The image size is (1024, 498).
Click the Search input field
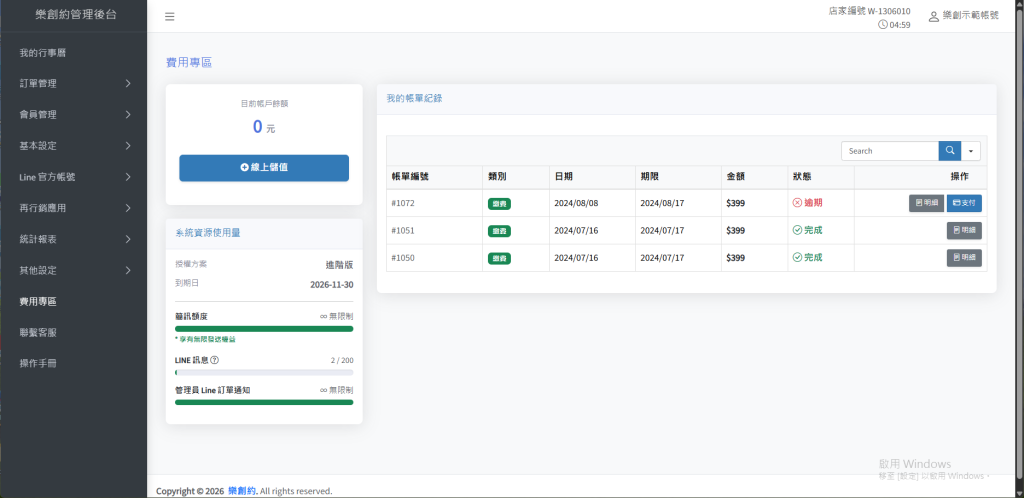coord(889,151)
